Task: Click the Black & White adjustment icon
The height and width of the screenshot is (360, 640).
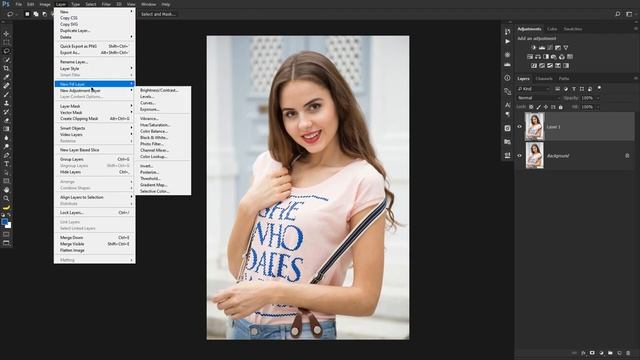Action: tap(546, 57)
